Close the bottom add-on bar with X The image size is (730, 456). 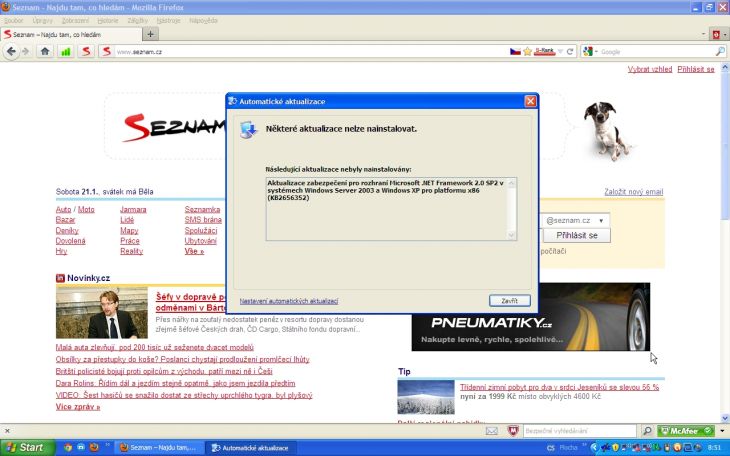tap(7, 431)
